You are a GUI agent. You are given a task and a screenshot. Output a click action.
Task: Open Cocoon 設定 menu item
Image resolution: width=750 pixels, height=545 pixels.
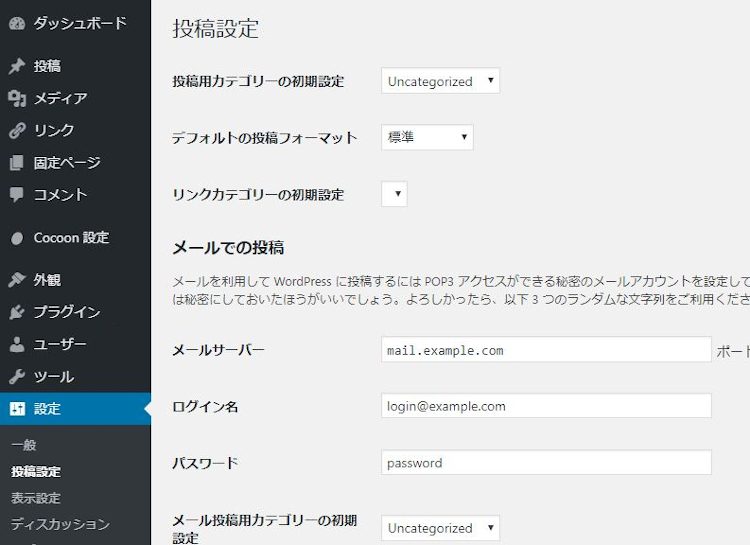(x=75, y=238)
